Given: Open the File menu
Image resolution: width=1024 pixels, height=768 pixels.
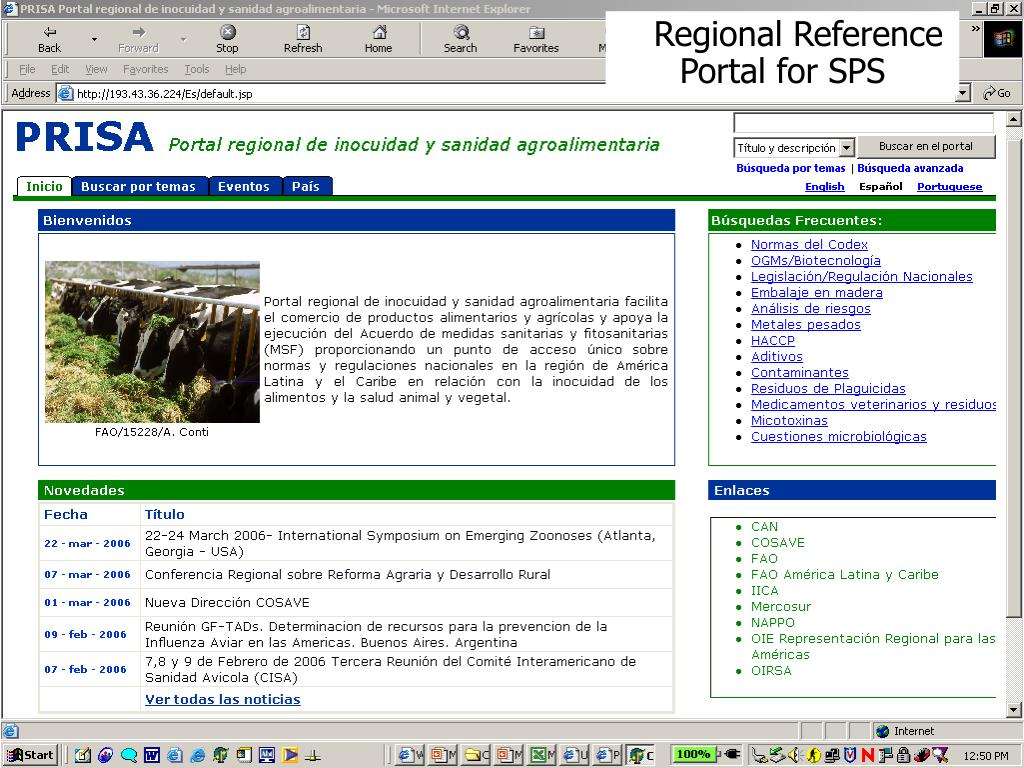Looking at the screenshot, I should [27, 69].
